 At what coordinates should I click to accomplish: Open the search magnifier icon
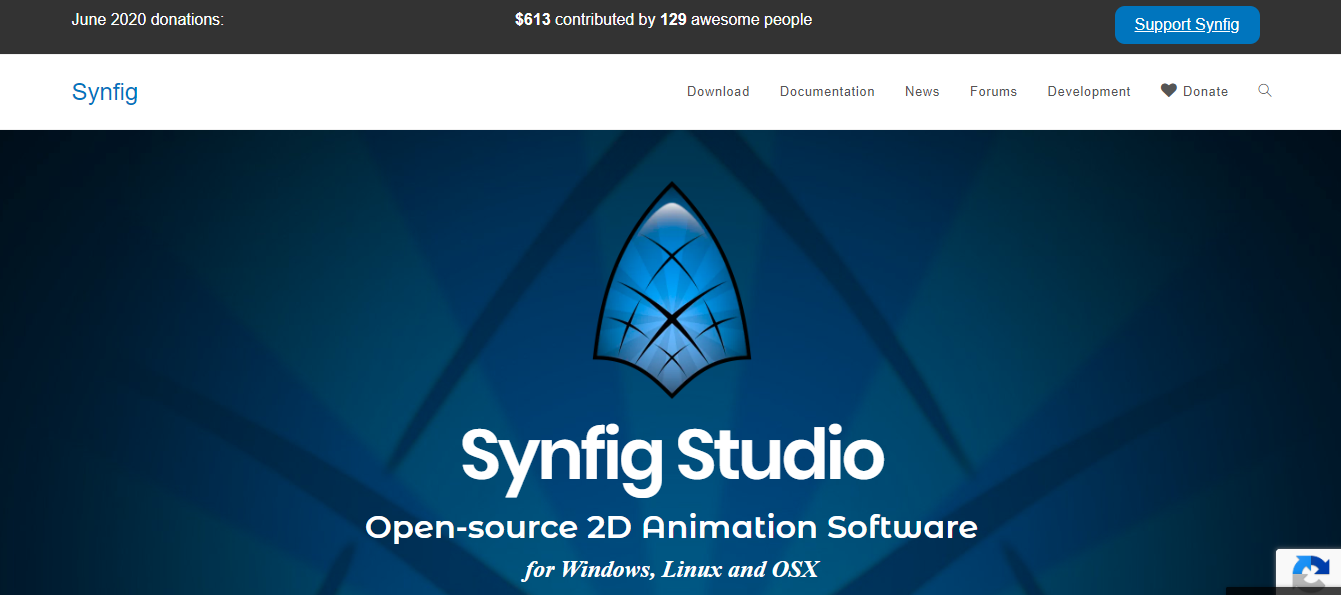click(1265, 90)
